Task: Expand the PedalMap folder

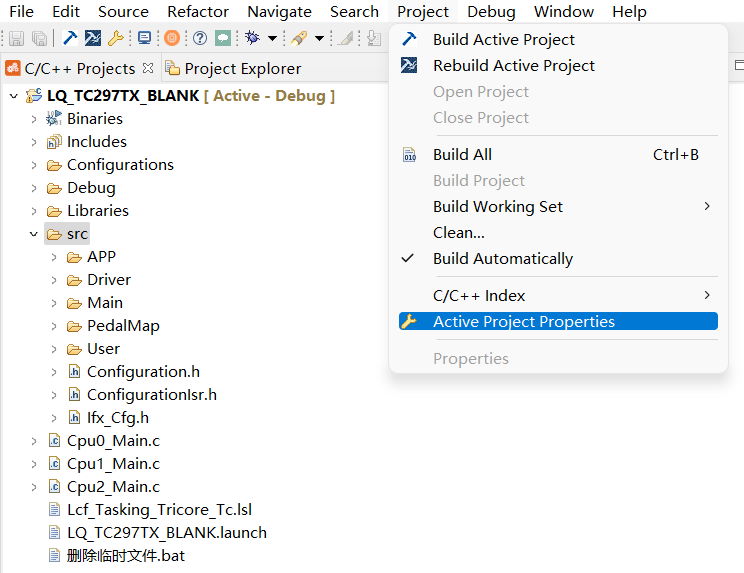Action: click(54, 326)
